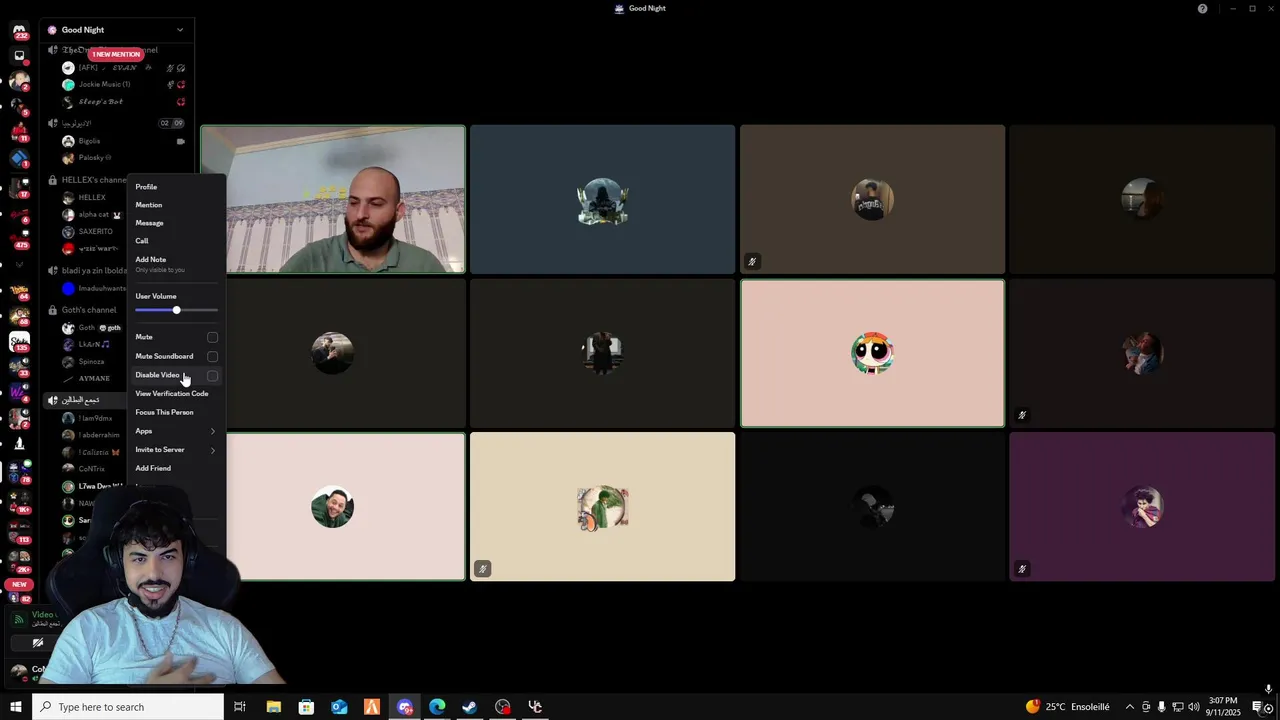Viewport: 1280px width, 720px height.
Task: Open Discord from the taskbar
Action: point(404,707)
